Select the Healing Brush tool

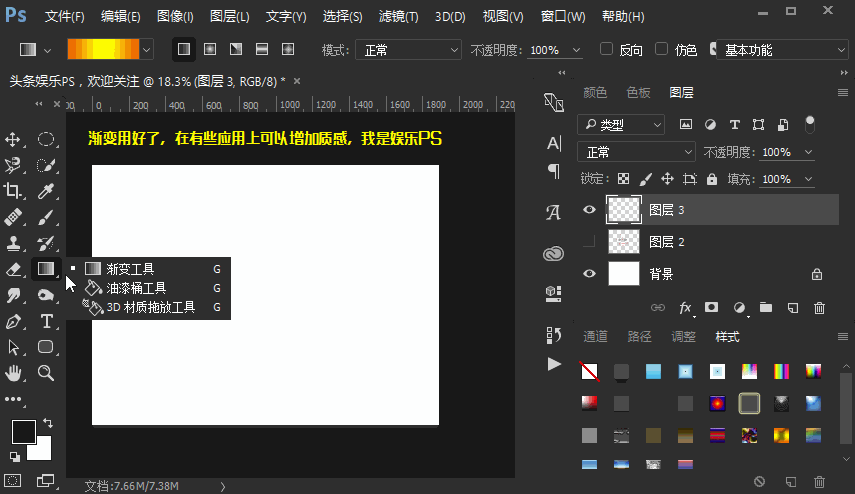pyautogui.click(x=13, y=217)
